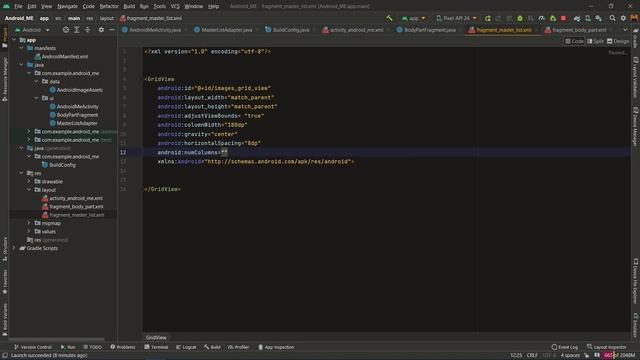
Task: Click the red Stop app button
Action: [x=564, y=18]
